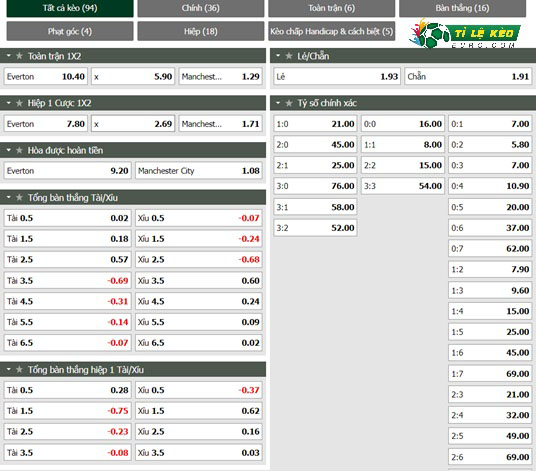Collapse the Lẻ/Chẵn section arrow

[x=278, y=56]
